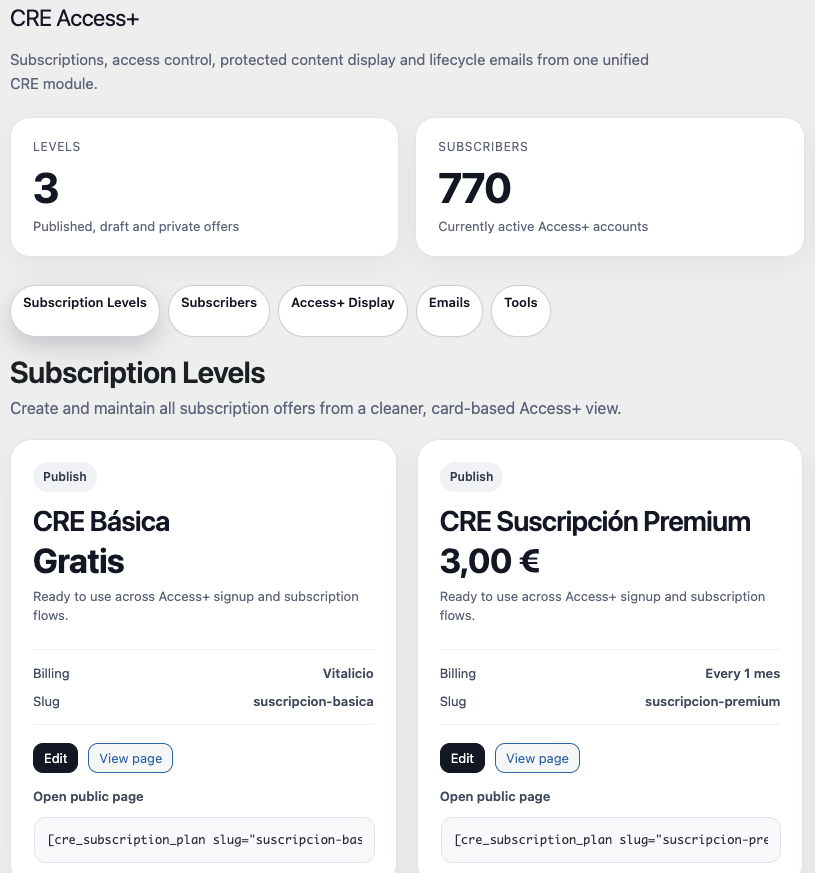View page for CRE Básica
The height and width of the screenshot is (873, 815).
[x=130, y=758]
